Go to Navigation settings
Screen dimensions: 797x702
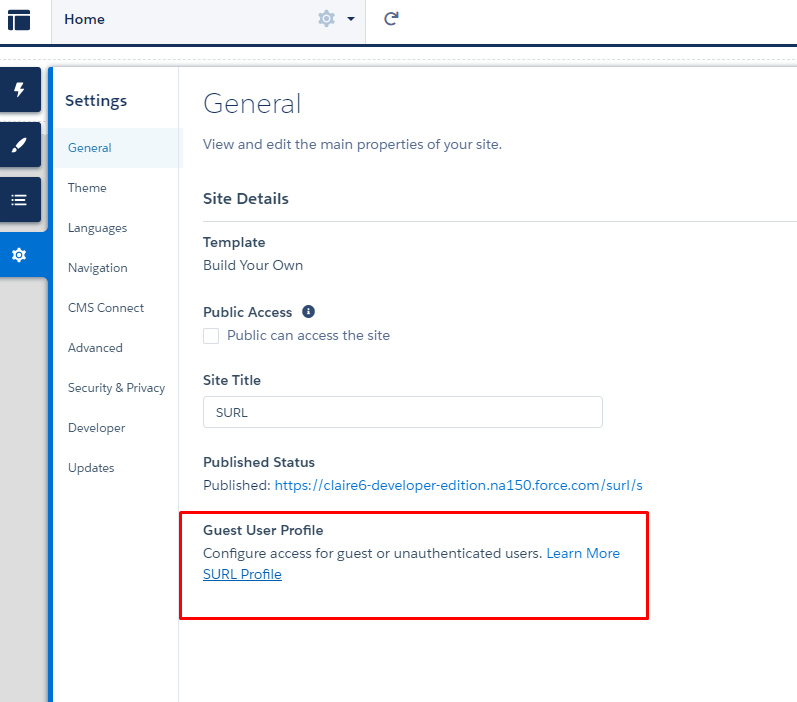[x=97, y=268]
